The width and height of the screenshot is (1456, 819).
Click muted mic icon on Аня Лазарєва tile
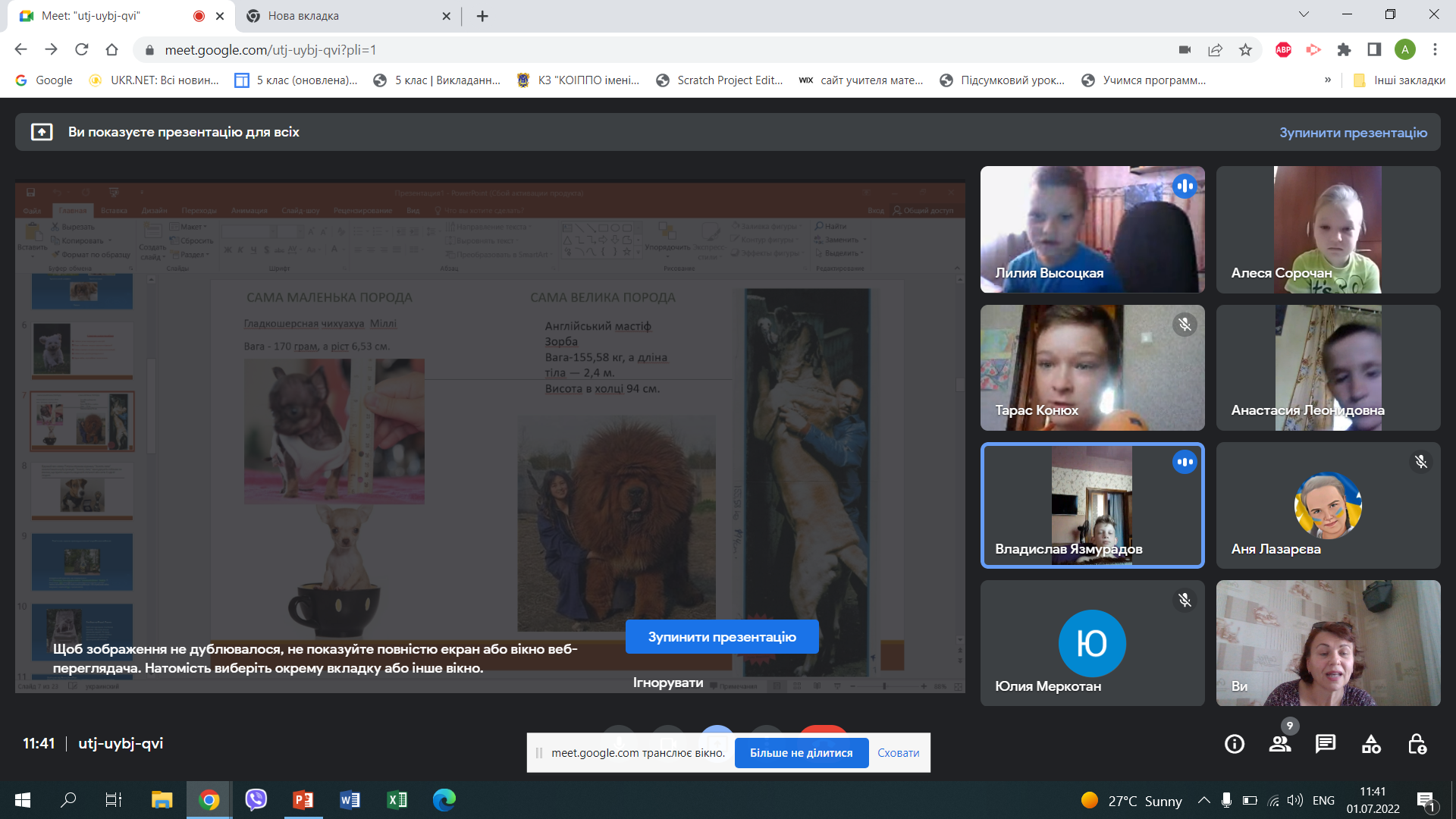click(x=1420, y=462)
